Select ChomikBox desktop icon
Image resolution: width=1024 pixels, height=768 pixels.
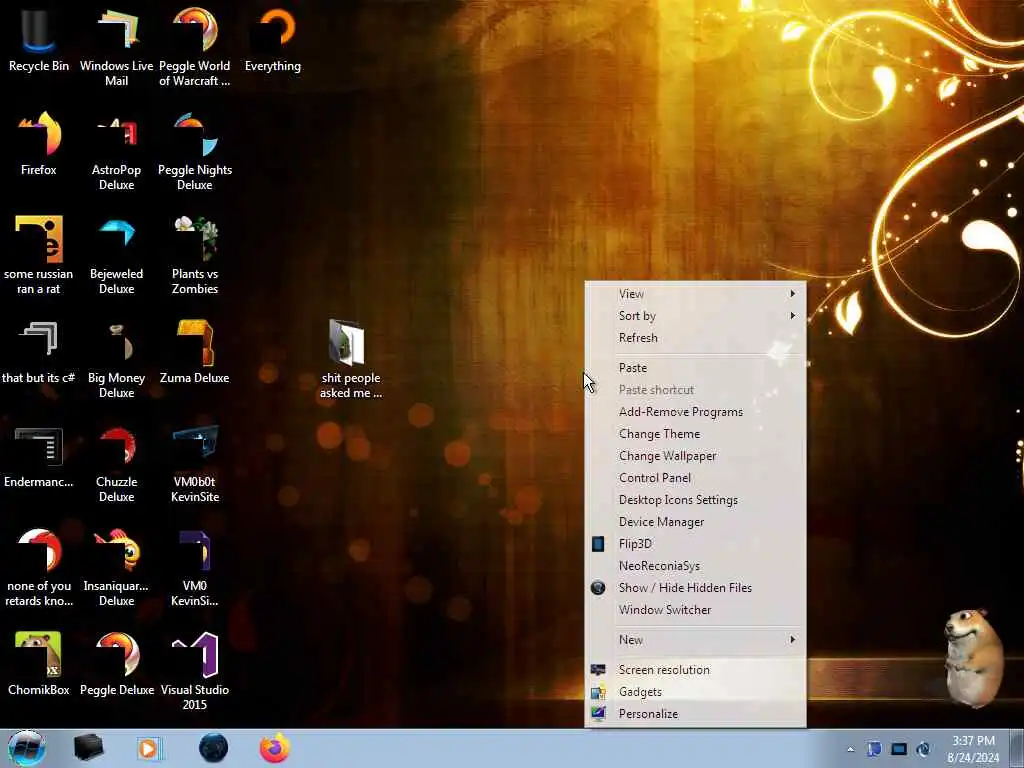tap(39, 664)
